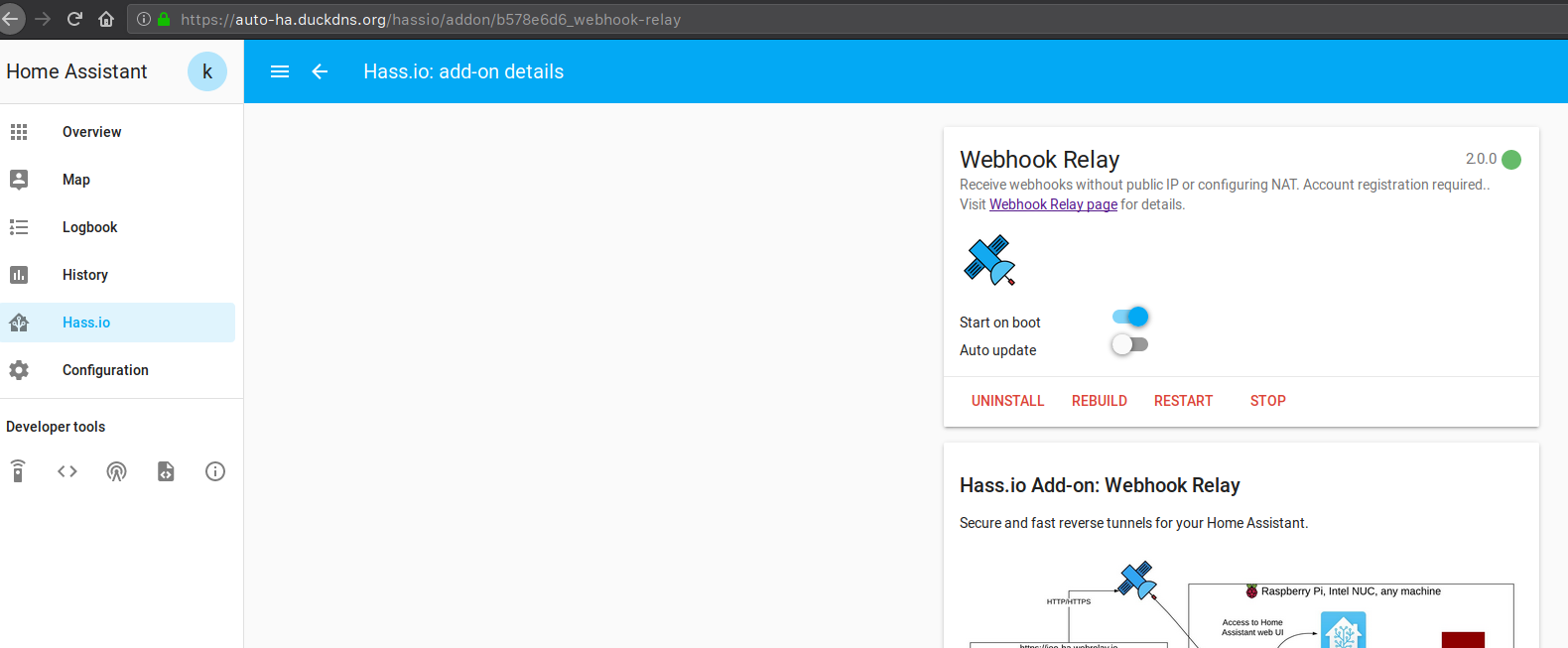The width and height of the screenshot is (1568, 648).
Task: Click the back arrow in the header
Action: [x=320, y=71]
